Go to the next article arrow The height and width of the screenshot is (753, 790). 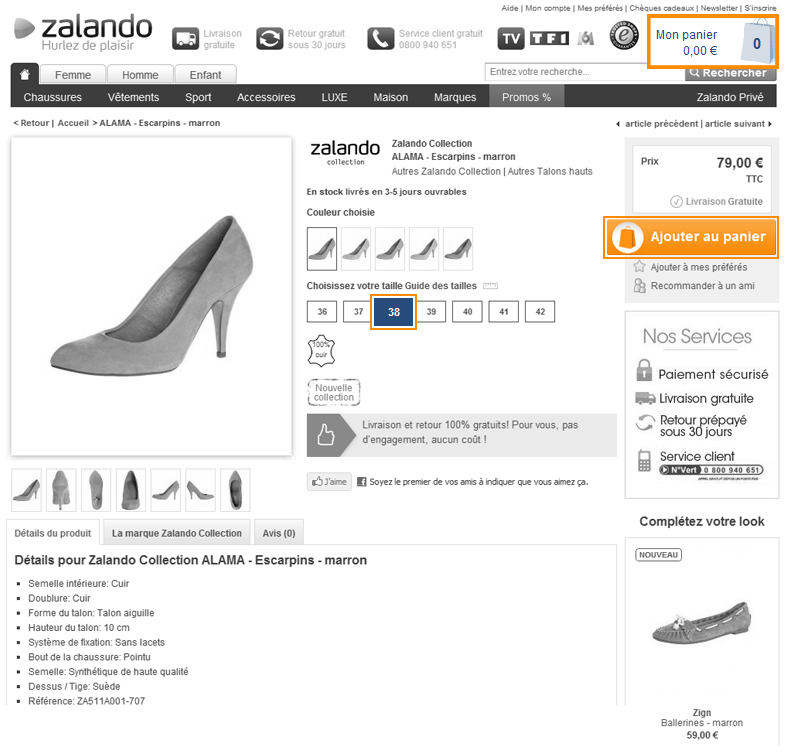770,124
